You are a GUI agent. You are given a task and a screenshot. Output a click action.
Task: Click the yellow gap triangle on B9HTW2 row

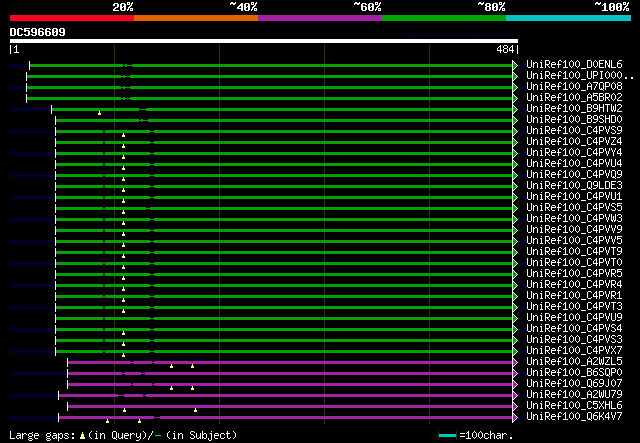100,113
